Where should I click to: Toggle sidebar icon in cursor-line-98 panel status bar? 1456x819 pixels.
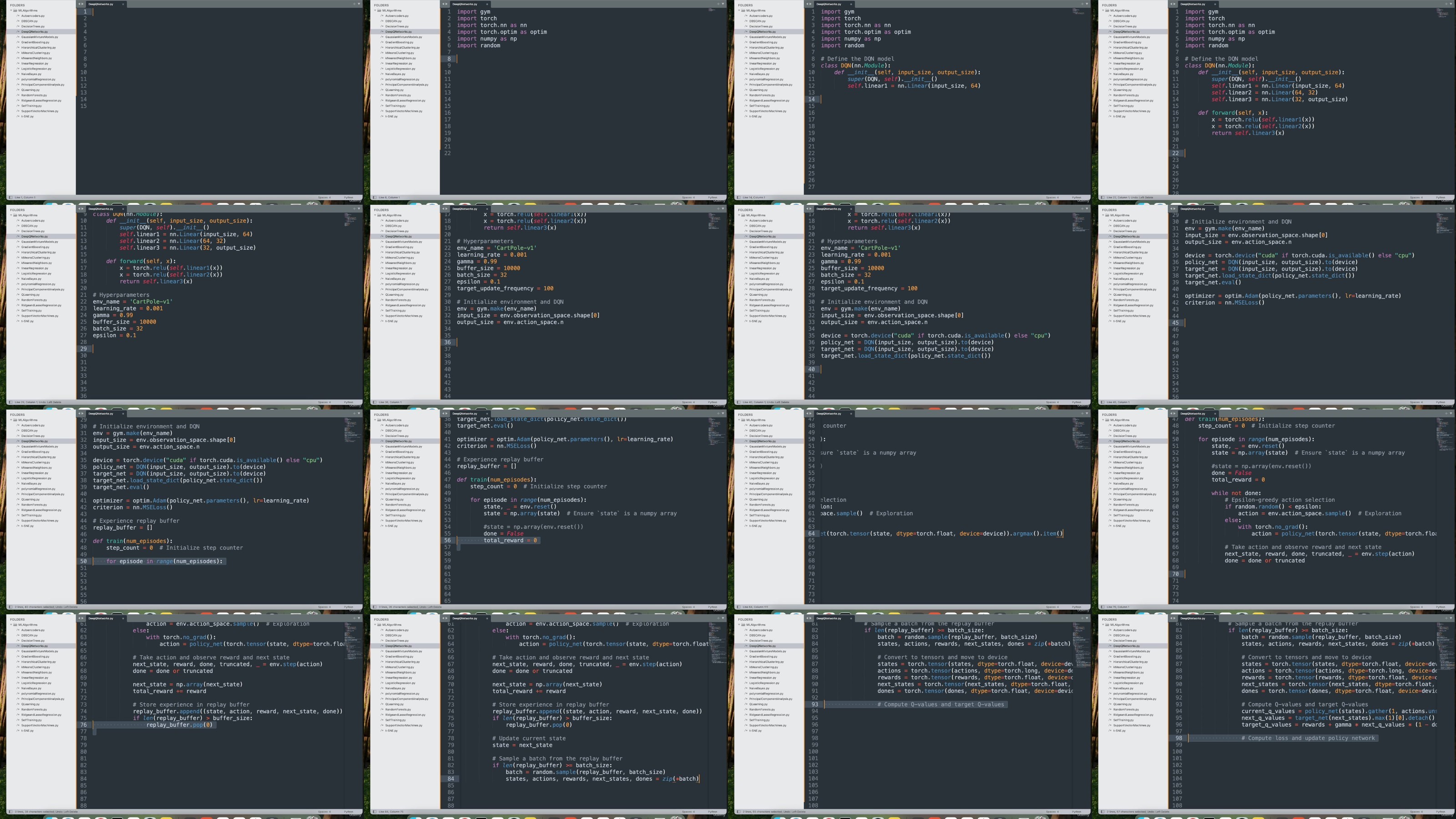click(1103, 811)
